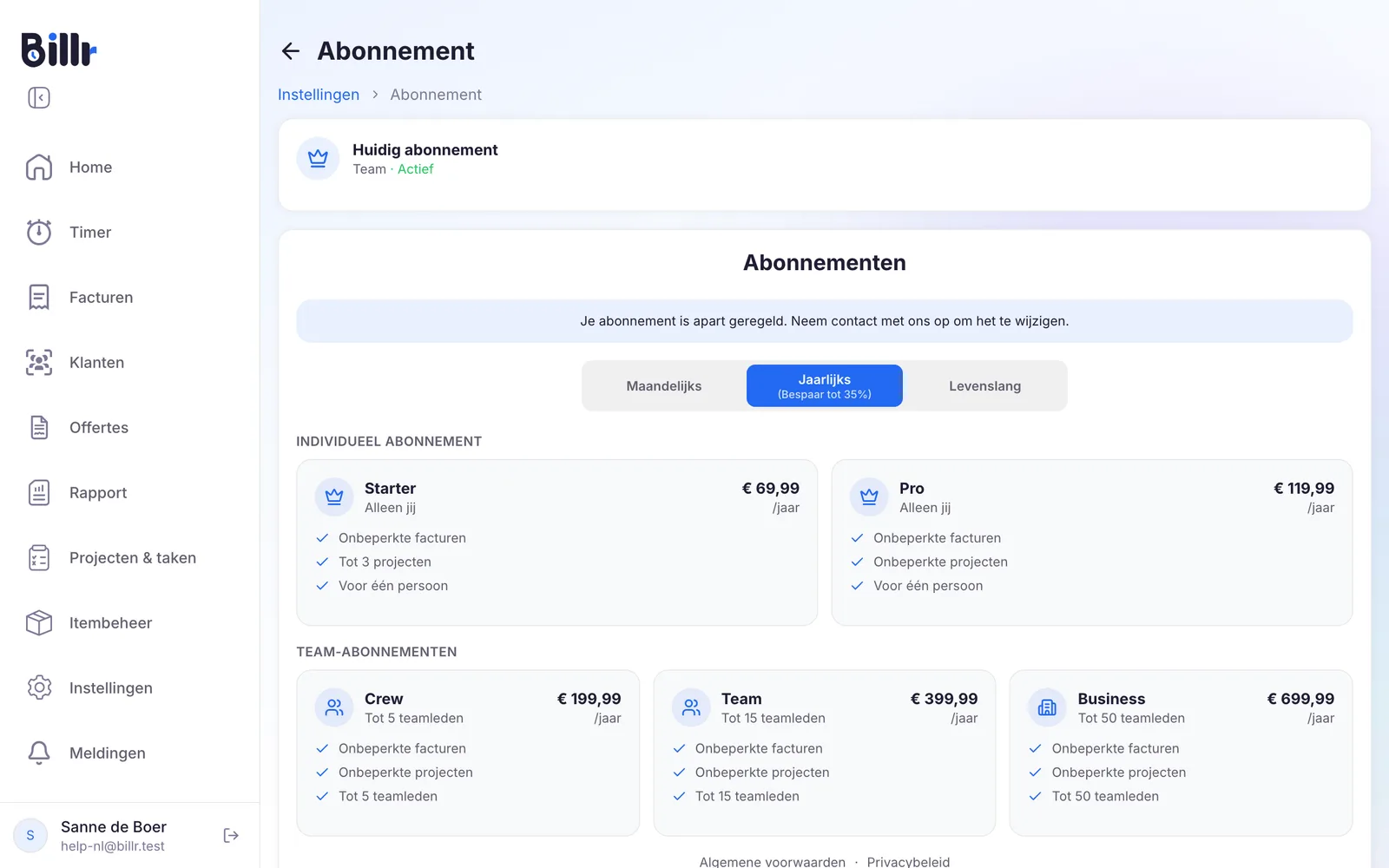Navigate to Home in the sidebar
Viewport: 1389px width, 868px height.
(90, 167)
